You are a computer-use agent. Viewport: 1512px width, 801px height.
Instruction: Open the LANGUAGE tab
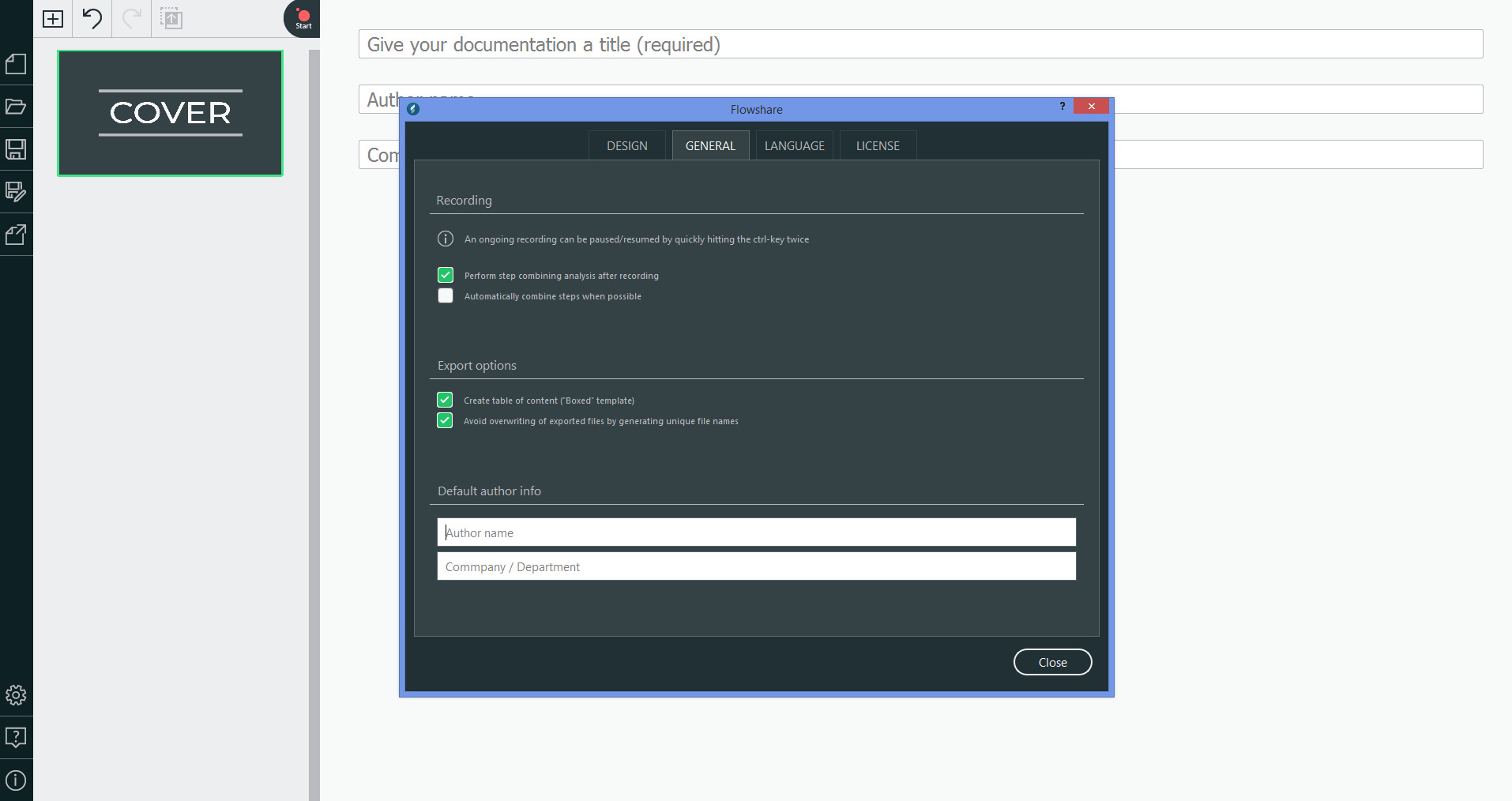point(795,145)
